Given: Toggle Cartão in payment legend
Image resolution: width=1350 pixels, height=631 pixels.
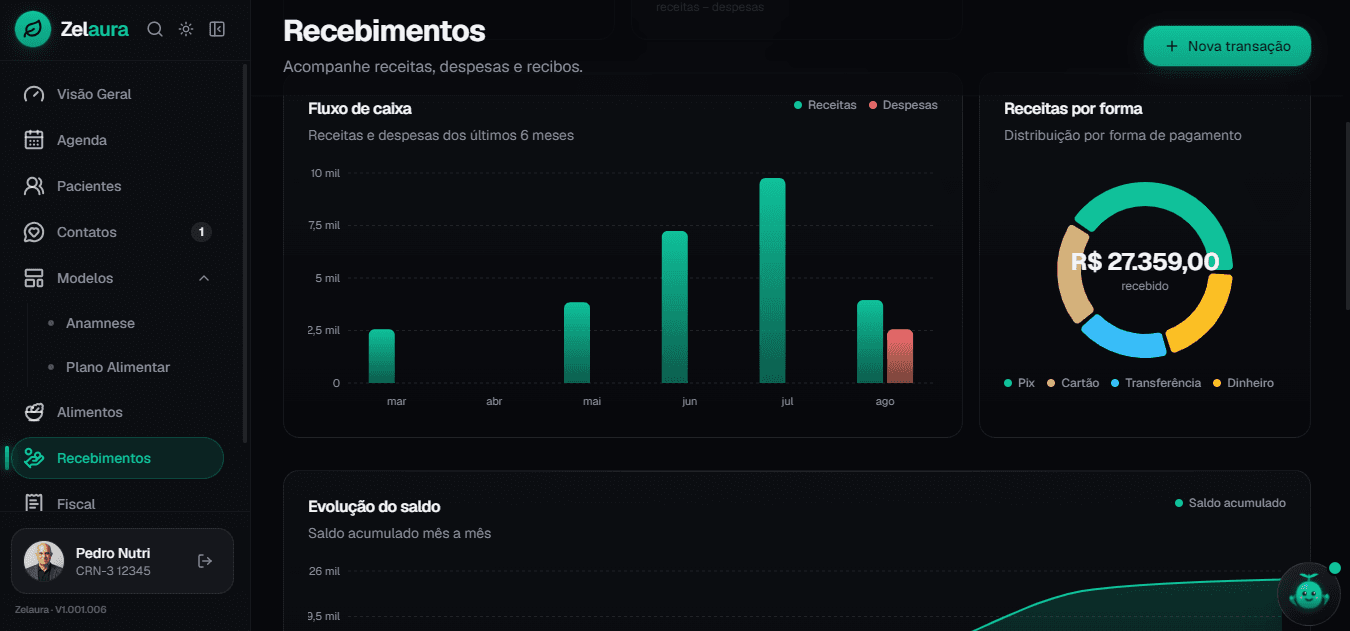Looking at the screenshot, I should pos(1072,383).
